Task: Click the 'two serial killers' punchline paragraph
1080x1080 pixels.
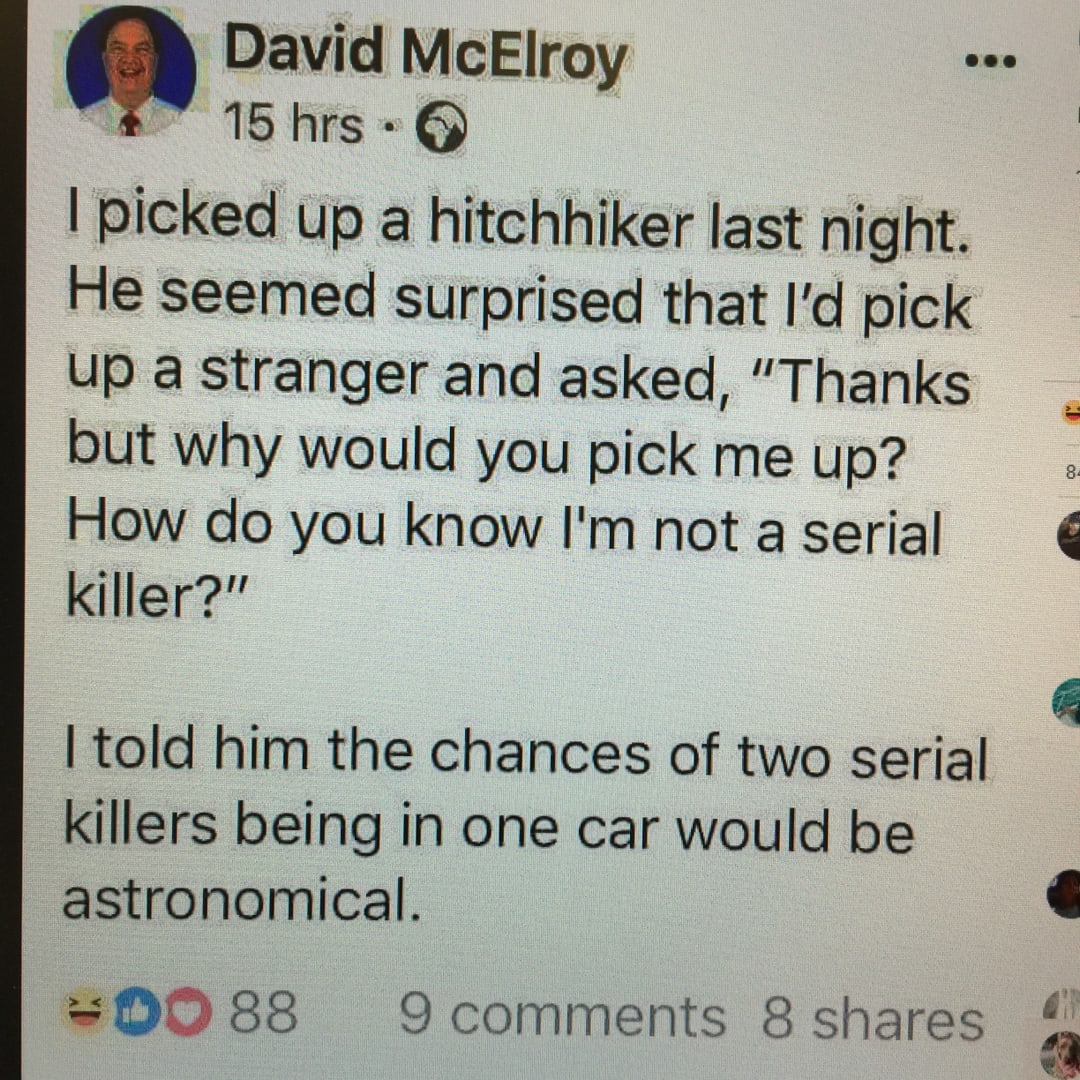Action: click(524, 828)
